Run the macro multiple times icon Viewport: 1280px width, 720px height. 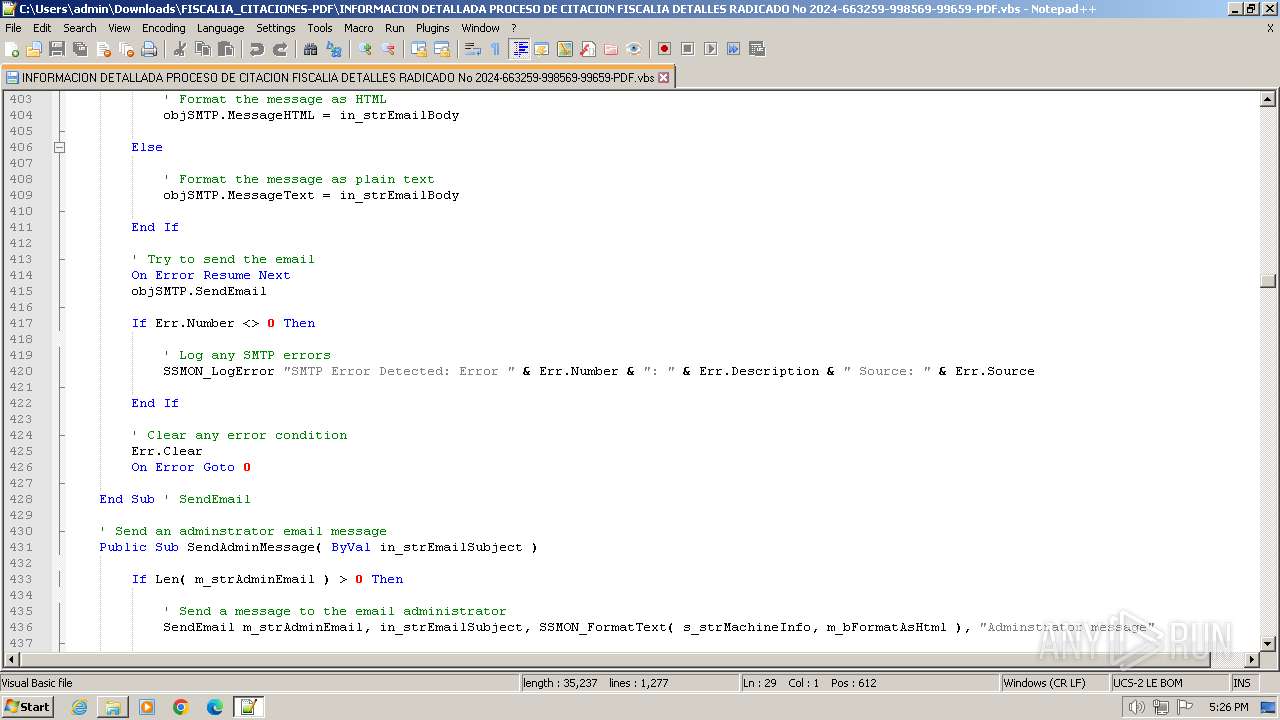pos(734,49)
